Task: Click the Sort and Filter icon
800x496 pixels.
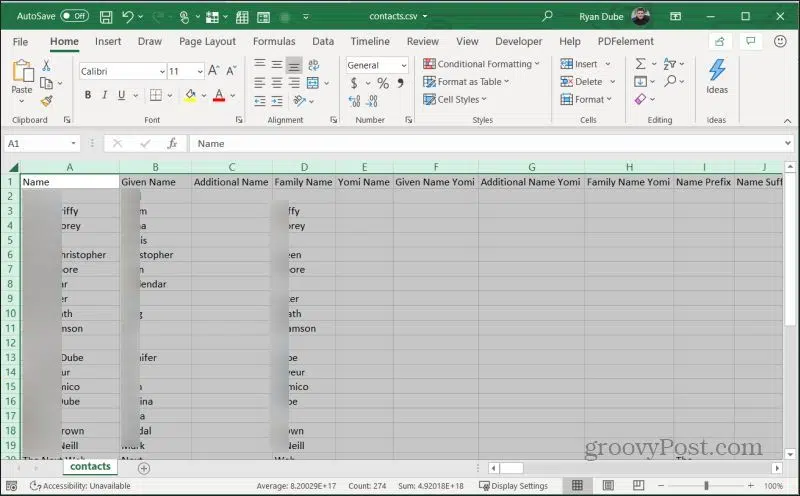Action: click(x=669, y=64)
